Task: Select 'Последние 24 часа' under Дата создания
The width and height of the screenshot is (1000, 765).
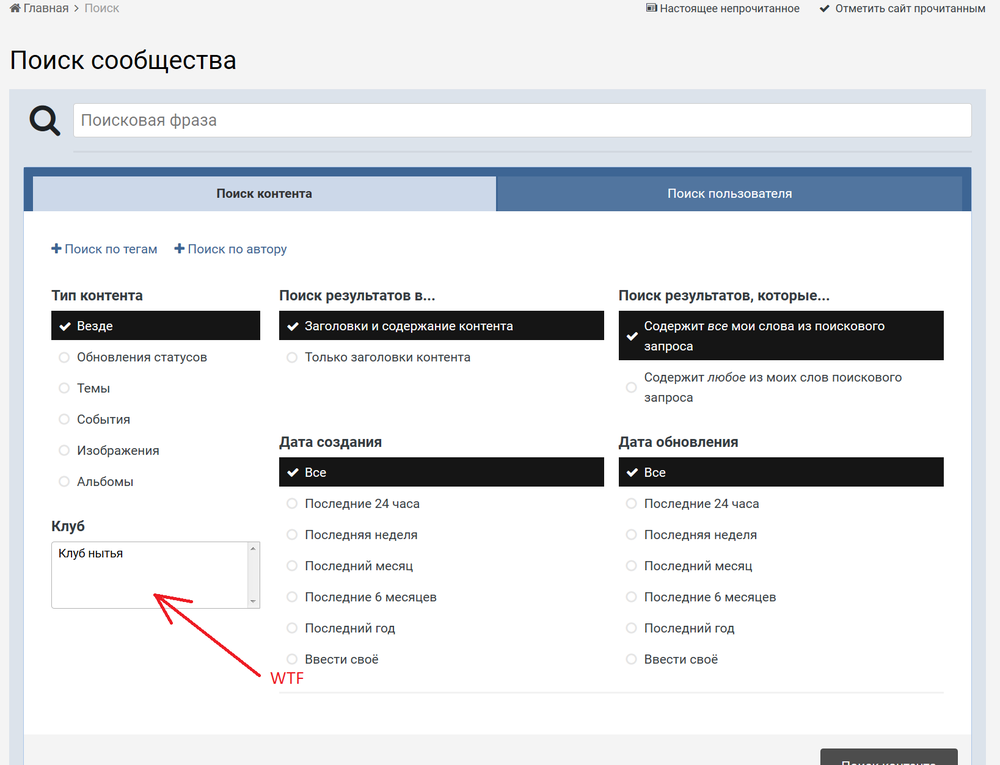Action: coord(362,504)
